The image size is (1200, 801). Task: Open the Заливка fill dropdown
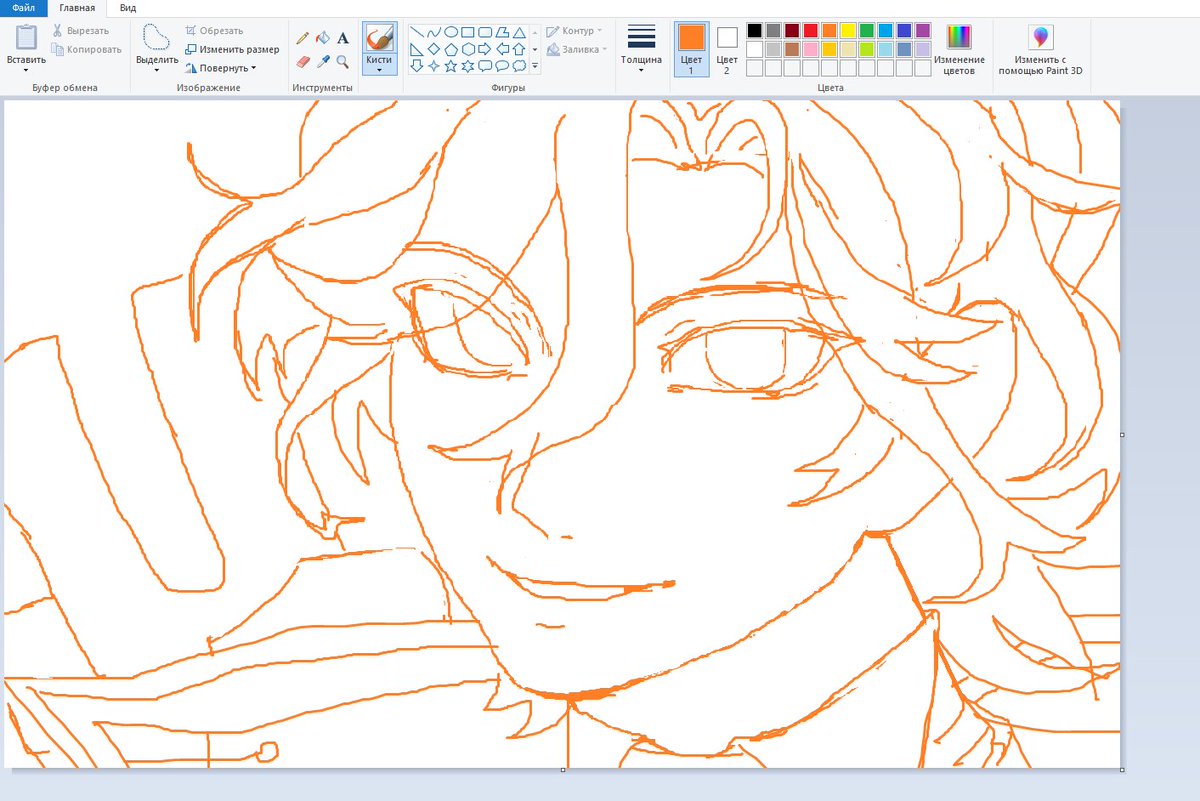tap(577, 49)
